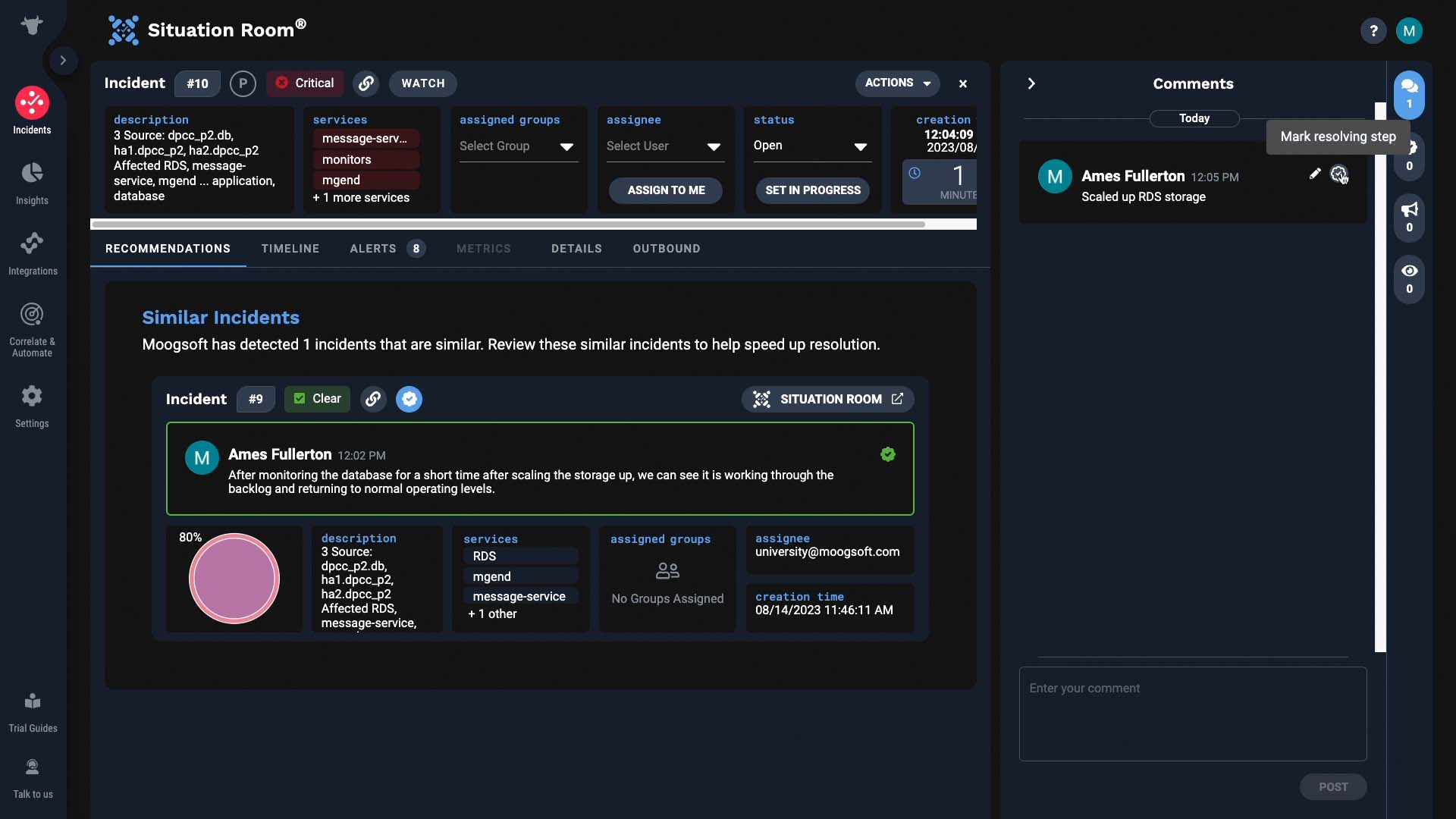Click the No Groups Assigned icon

(x=667, y=570)
